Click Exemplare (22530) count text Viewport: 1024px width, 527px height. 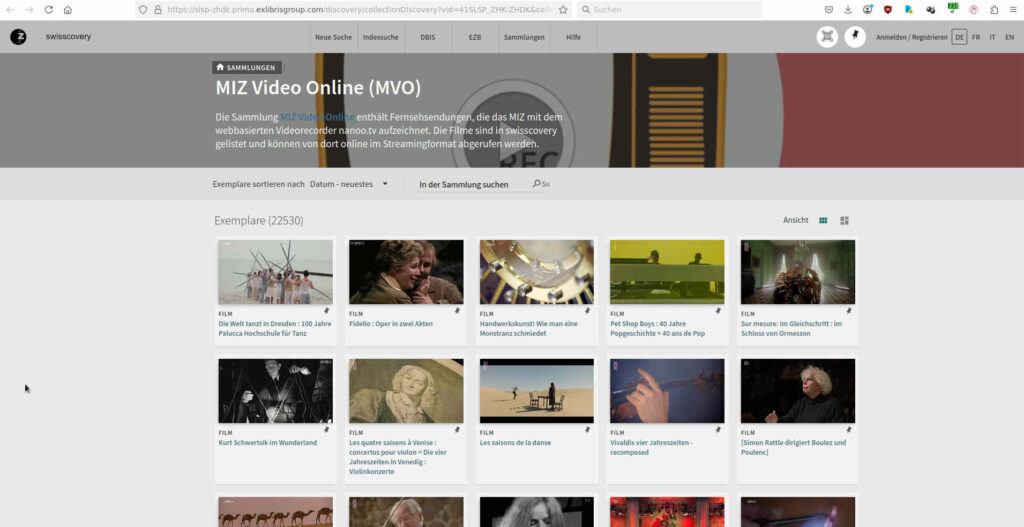(259, 221)
